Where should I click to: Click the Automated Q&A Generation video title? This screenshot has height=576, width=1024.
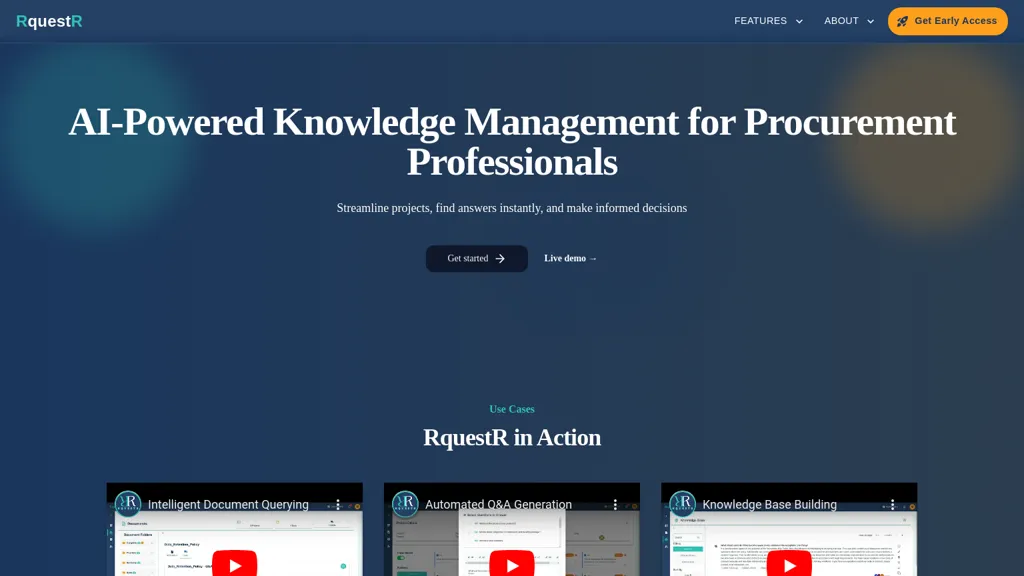click(x=498, y=504)
